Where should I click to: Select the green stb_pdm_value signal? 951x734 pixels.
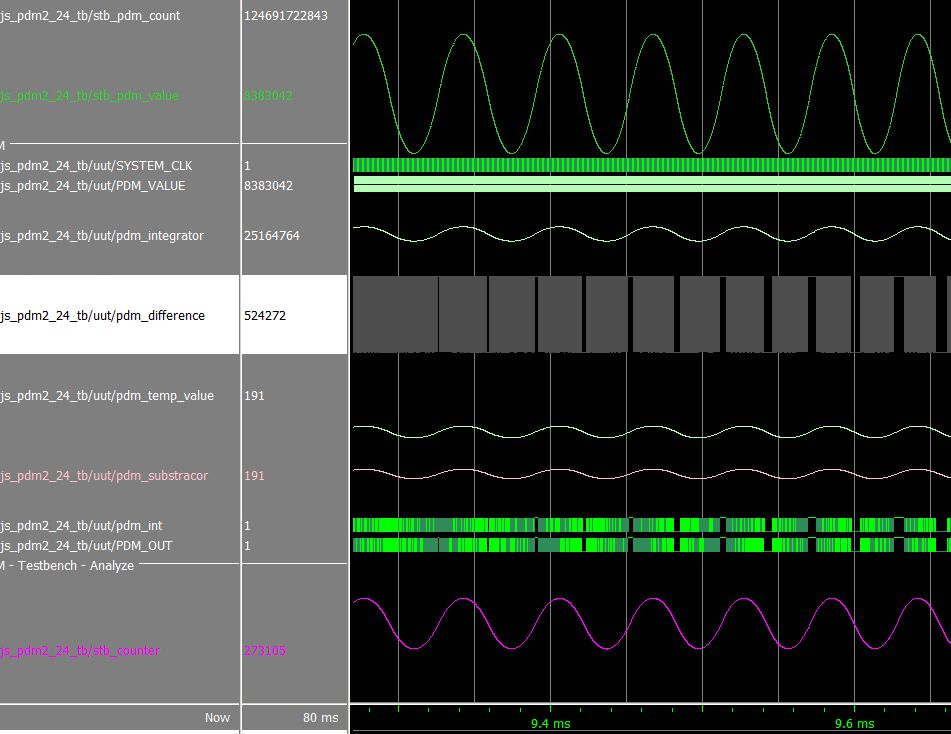(90, 96)
